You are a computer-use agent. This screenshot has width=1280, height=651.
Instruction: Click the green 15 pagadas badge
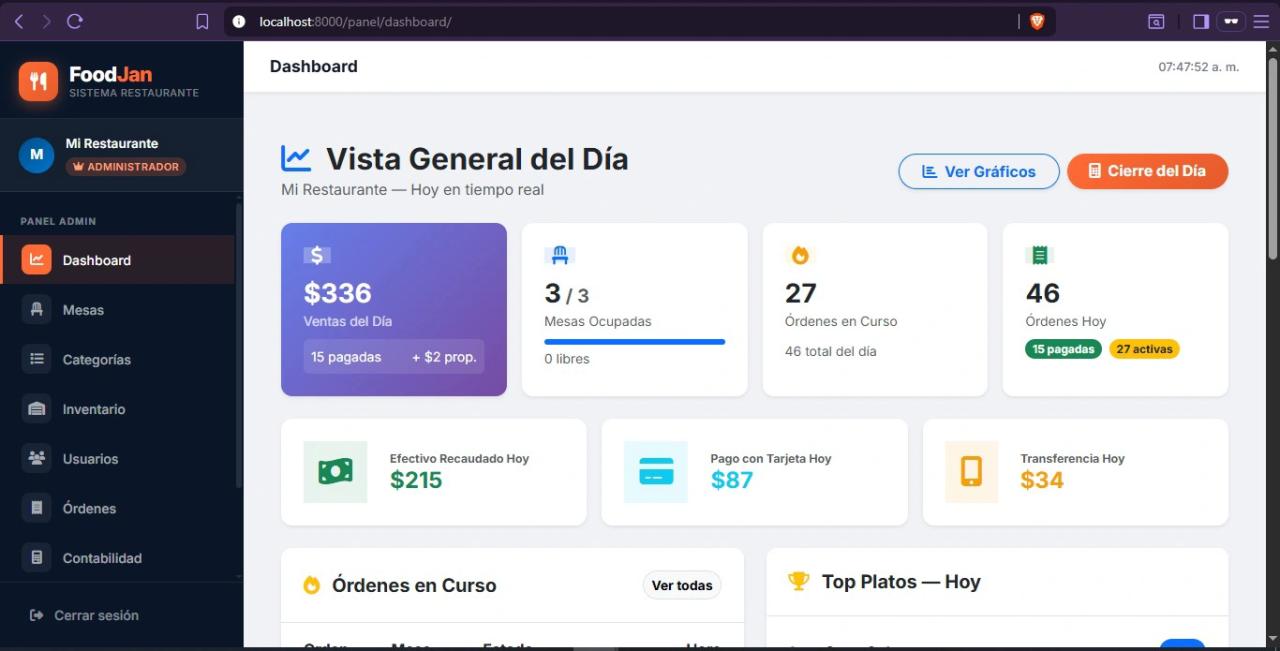coord(1063,349)
